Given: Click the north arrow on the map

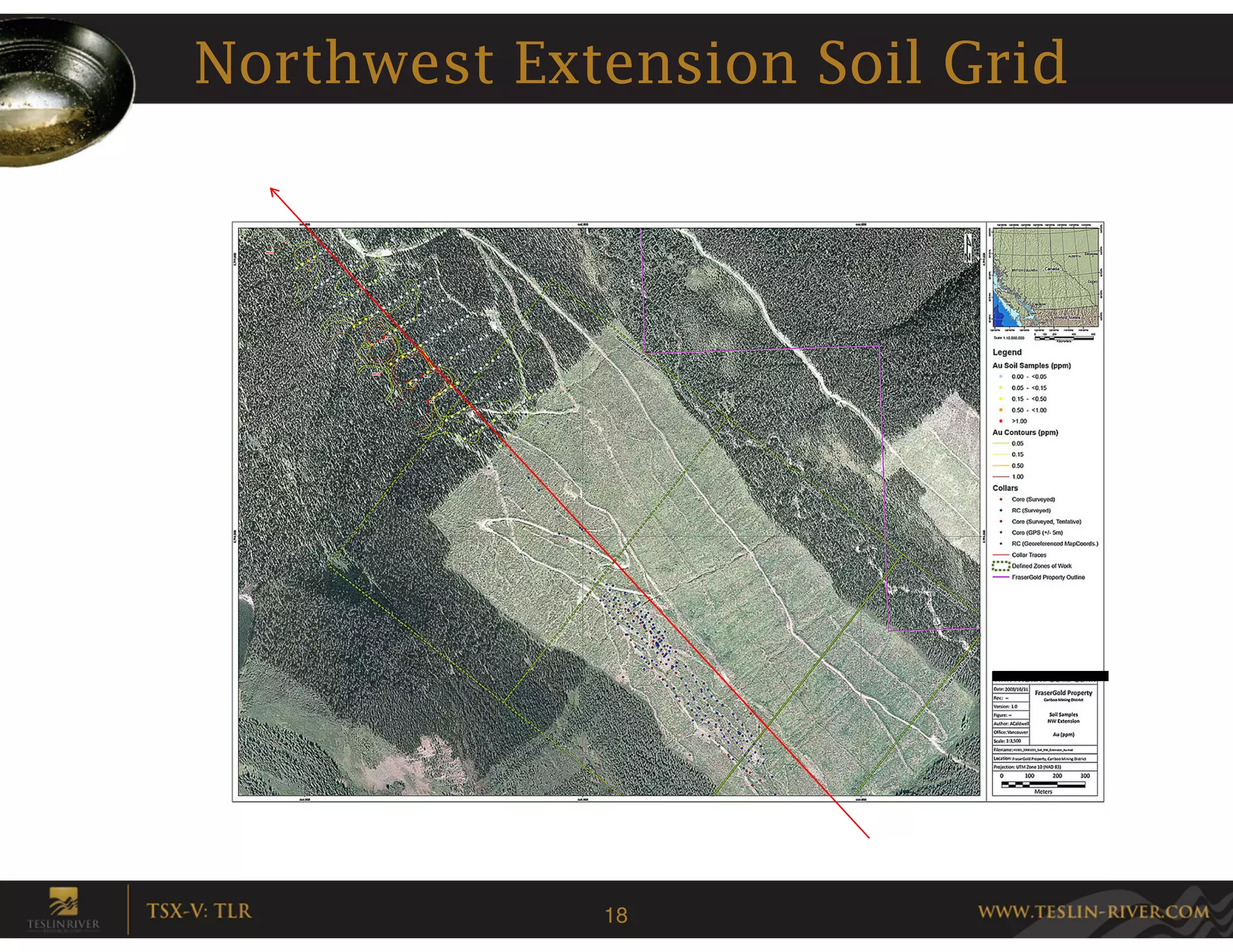Looking at the screenshot, I should [968, 247].
